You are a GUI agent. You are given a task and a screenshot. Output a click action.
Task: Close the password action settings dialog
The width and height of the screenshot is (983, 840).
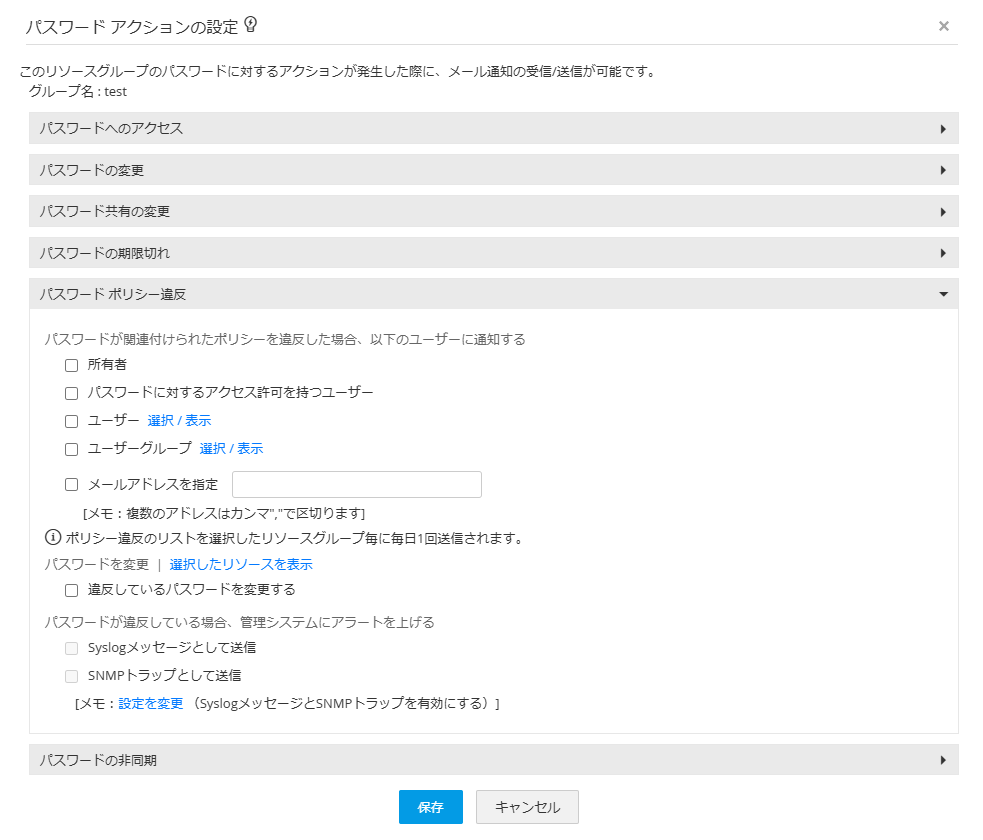tap(943, 26)
